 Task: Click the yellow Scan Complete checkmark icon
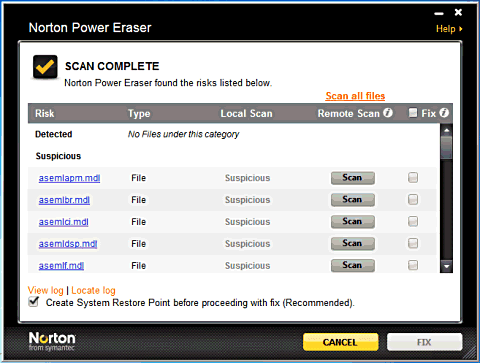click(45, 67)
